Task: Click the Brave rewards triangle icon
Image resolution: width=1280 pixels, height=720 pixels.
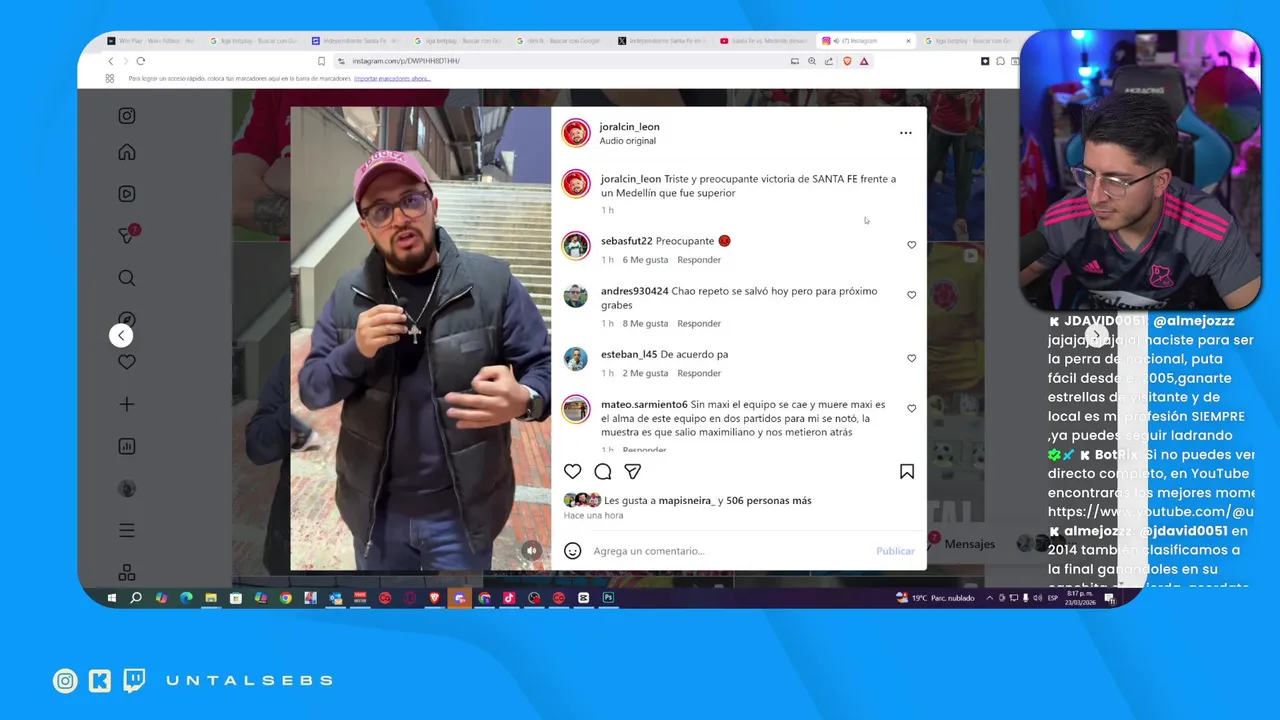Action: point(864,61)
